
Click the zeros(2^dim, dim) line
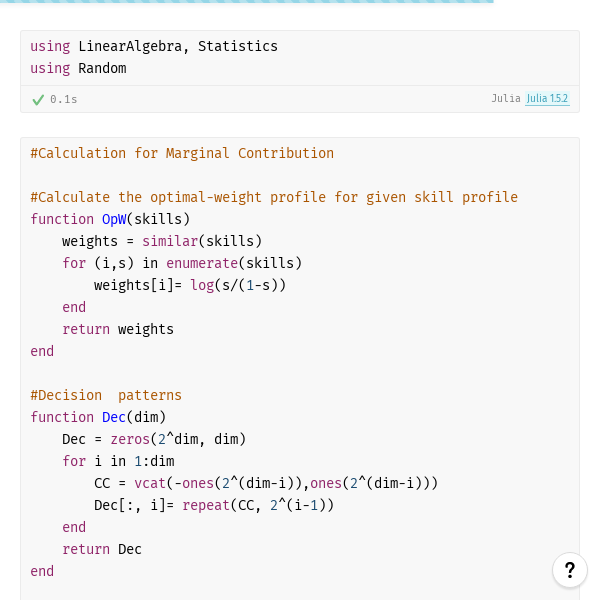154,439
